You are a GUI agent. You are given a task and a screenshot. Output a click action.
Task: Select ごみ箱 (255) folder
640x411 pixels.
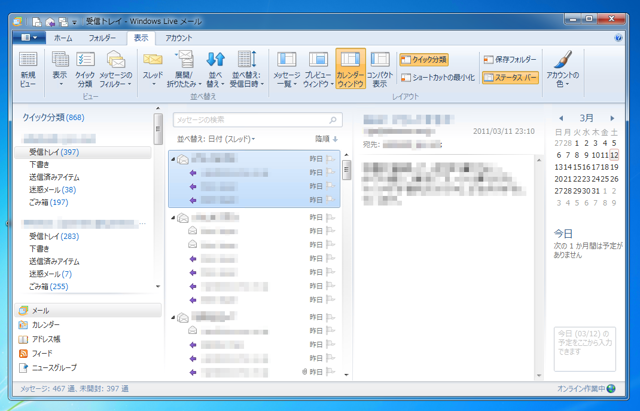click(49, 287)
